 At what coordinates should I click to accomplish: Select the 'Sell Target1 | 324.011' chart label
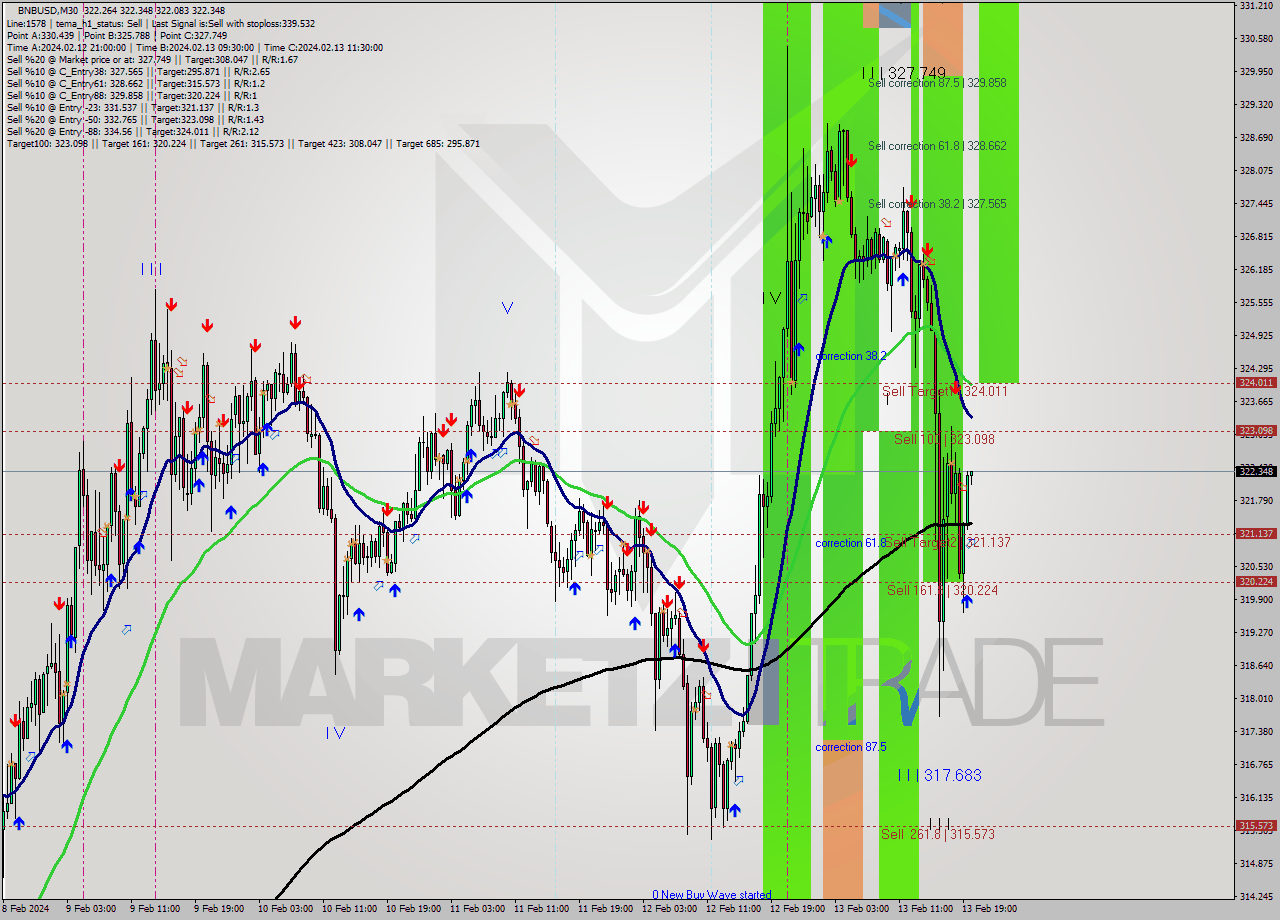click(x=944, y=391)
